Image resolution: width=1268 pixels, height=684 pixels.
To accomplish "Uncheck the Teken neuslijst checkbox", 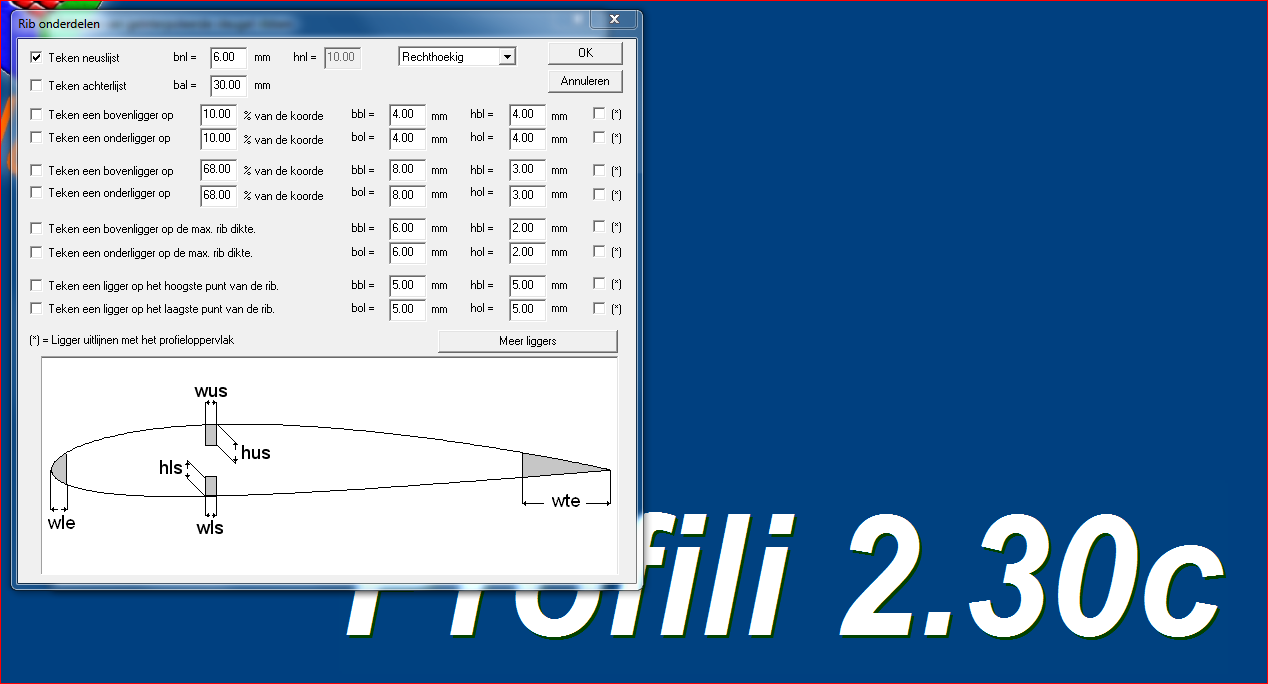I will click(37, 58).
